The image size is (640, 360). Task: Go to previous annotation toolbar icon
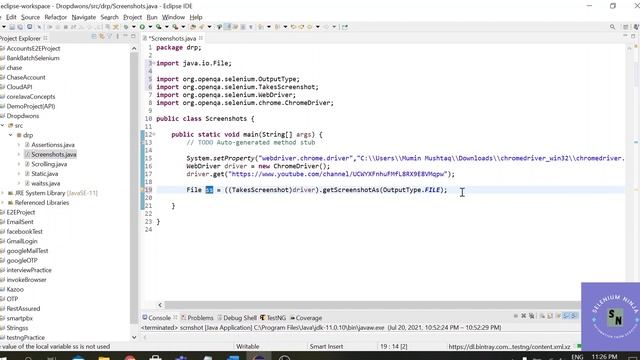point(277,27)
